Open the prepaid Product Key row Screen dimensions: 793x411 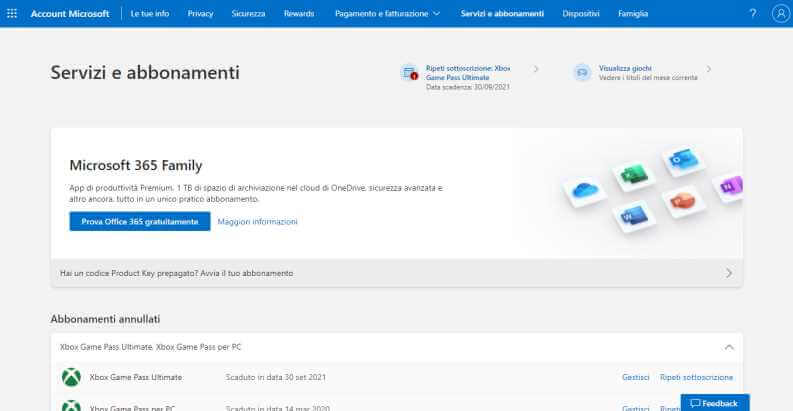pos(396,273)
